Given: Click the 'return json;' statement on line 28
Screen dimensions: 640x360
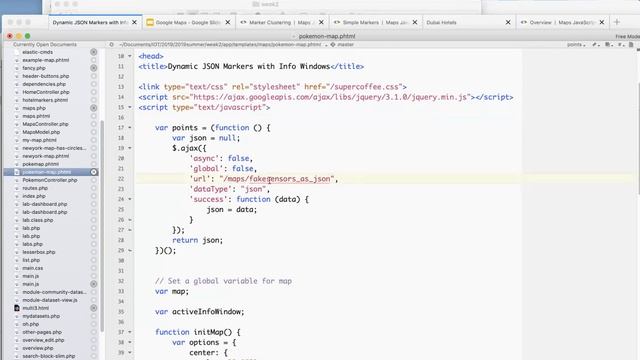Looking at the screenshot, I should (198, 240).
